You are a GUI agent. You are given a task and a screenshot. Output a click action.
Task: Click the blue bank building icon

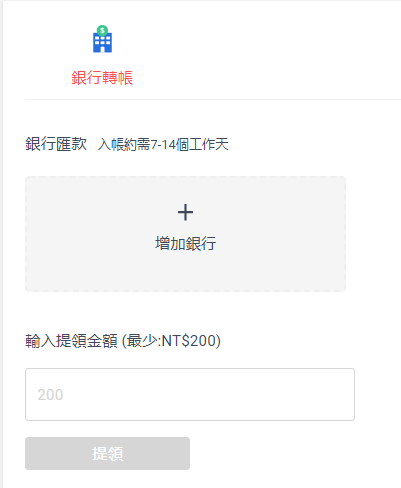coord(102,39)
